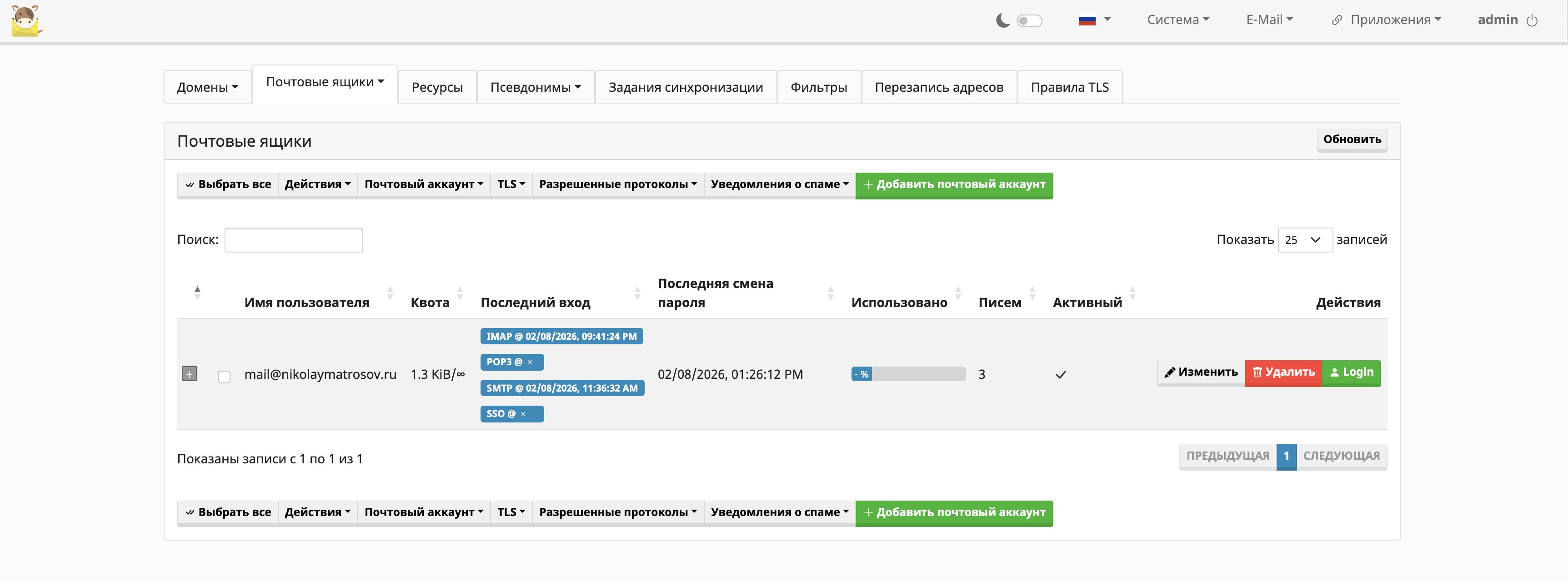Sort by Квота column arrows
This screenshot has height=581, width=1568.
click(x=460, y=294)
